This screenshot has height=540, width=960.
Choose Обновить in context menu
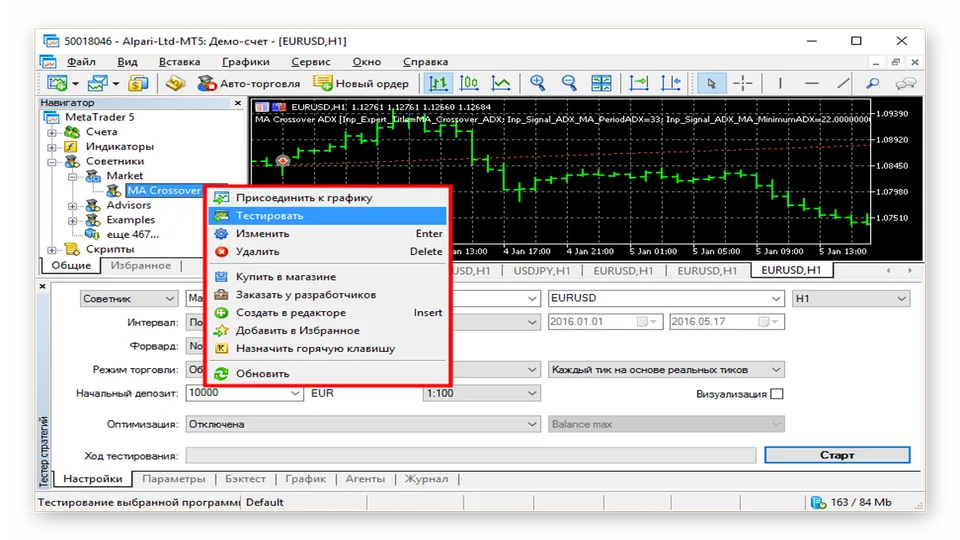pyautogui.click(x=327, y=373)
